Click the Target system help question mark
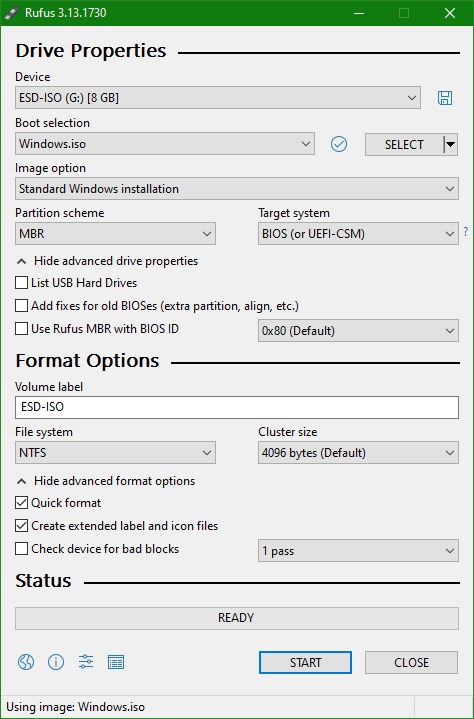The width and height of the screenshot is (474, 719). (466, 232)
